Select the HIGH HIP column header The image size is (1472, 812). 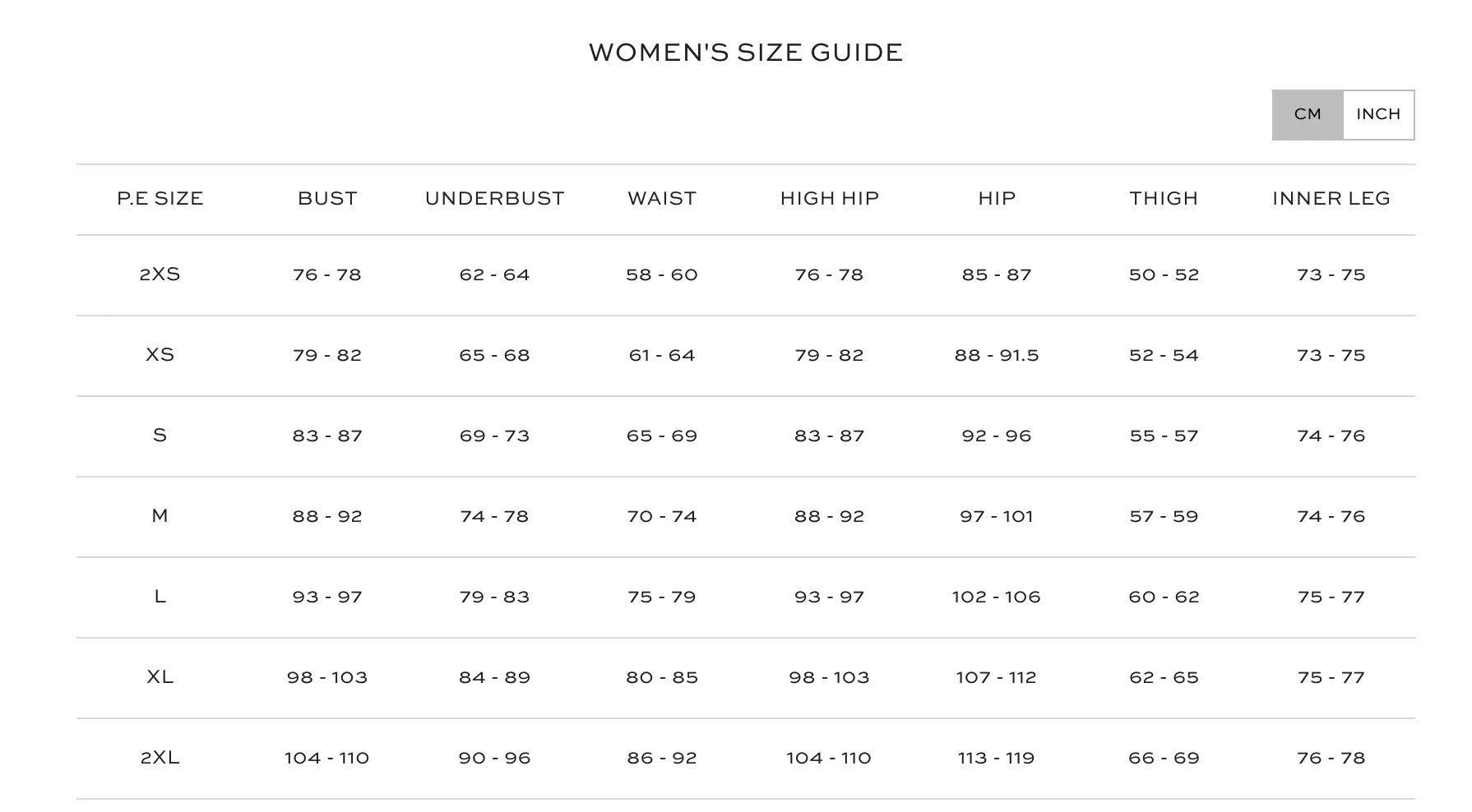(830, 199)
